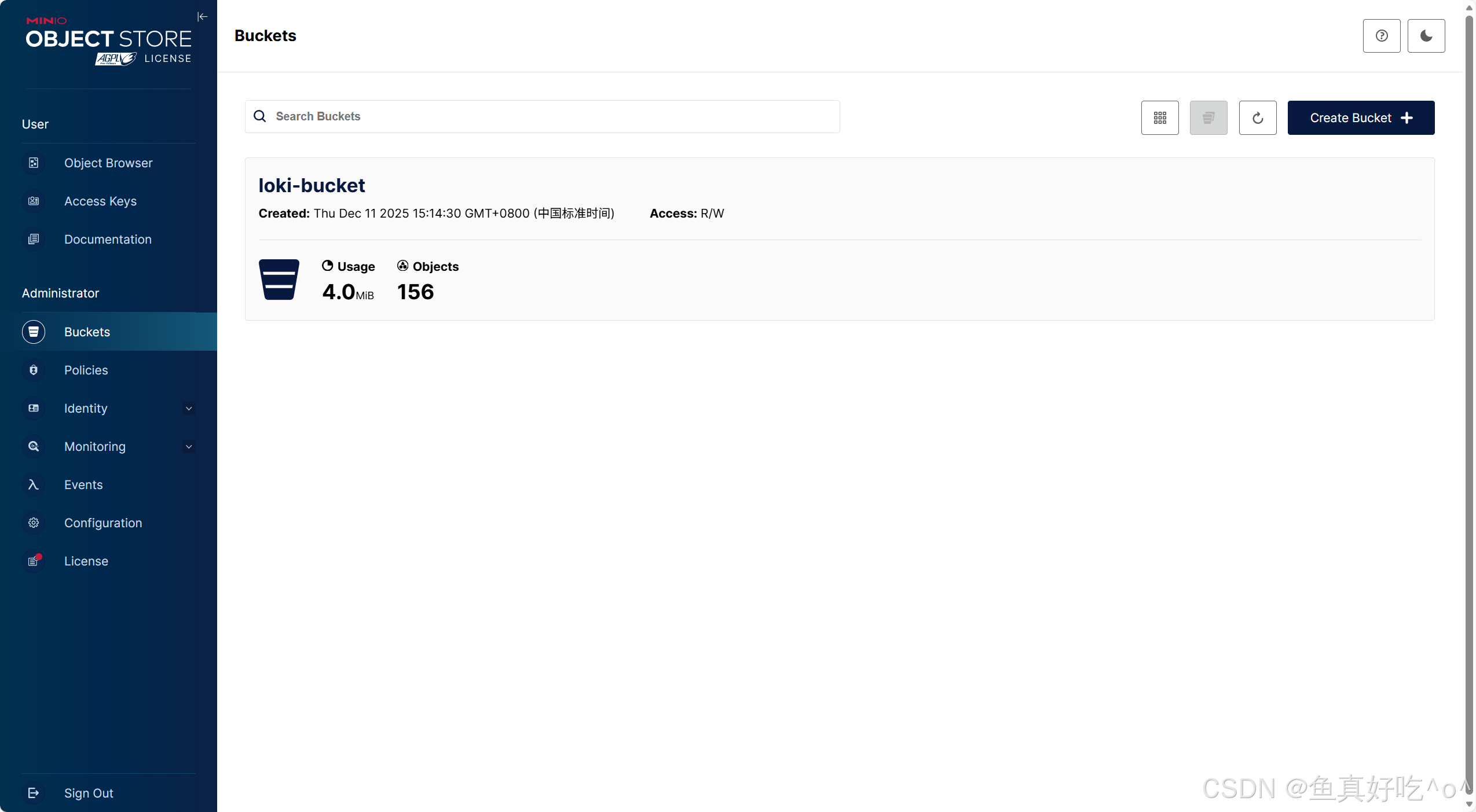Open the help question-mark icon

pyautogui.click(x=1381, y=36)
